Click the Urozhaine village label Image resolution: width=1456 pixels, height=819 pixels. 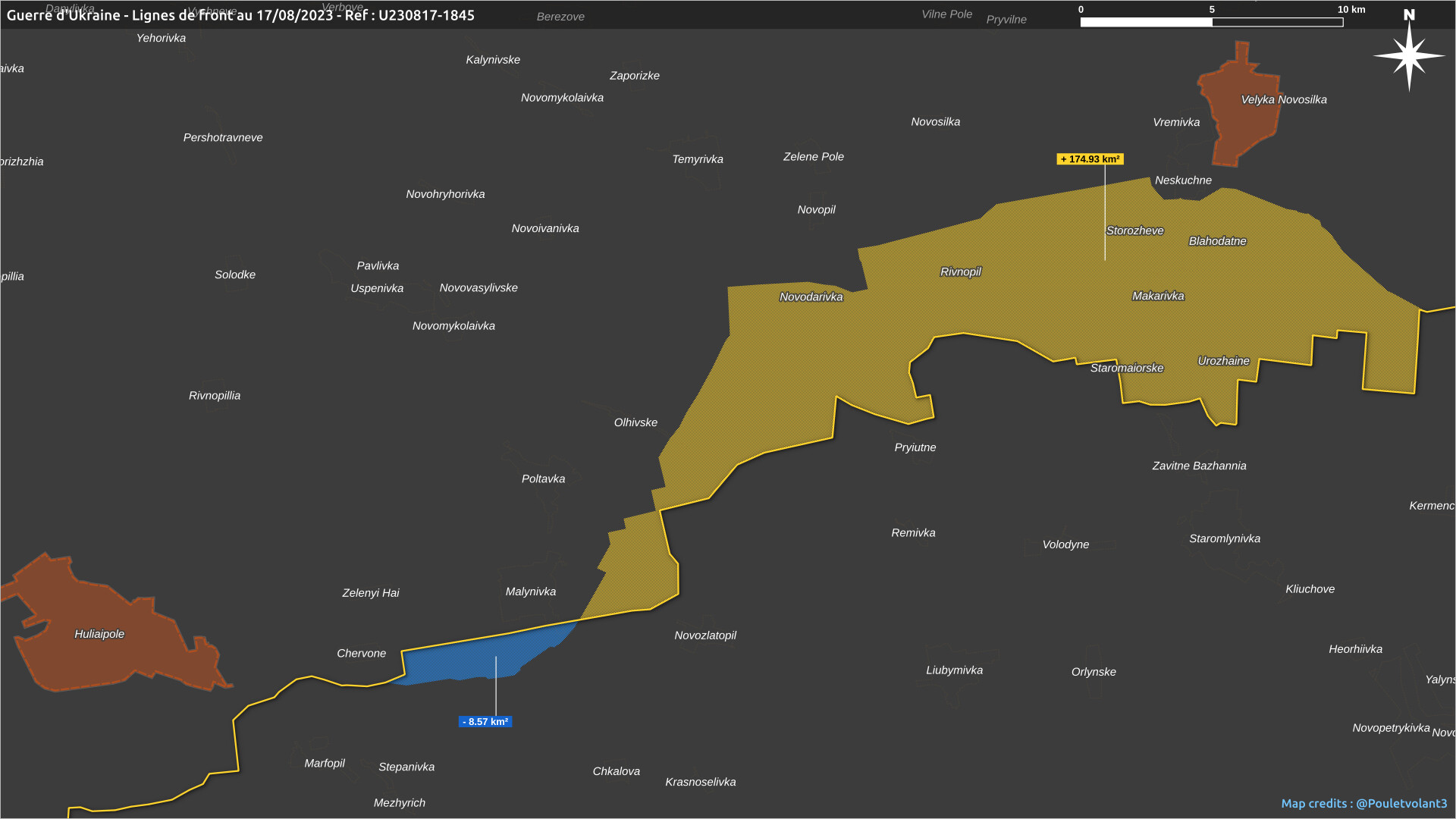tap(1223, 361)
